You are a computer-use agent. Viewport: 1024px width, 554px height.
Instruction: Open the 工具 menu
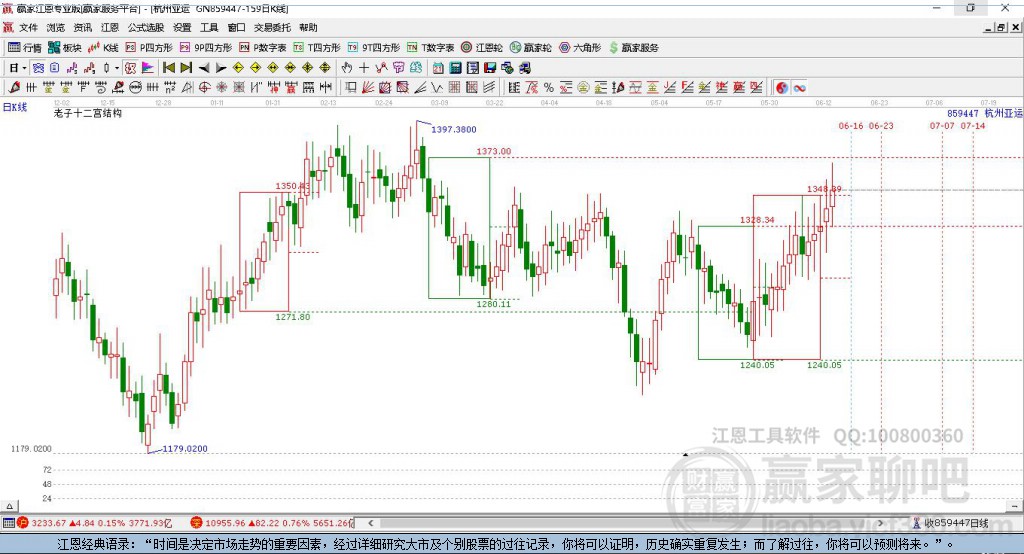[x=209, y=27]
